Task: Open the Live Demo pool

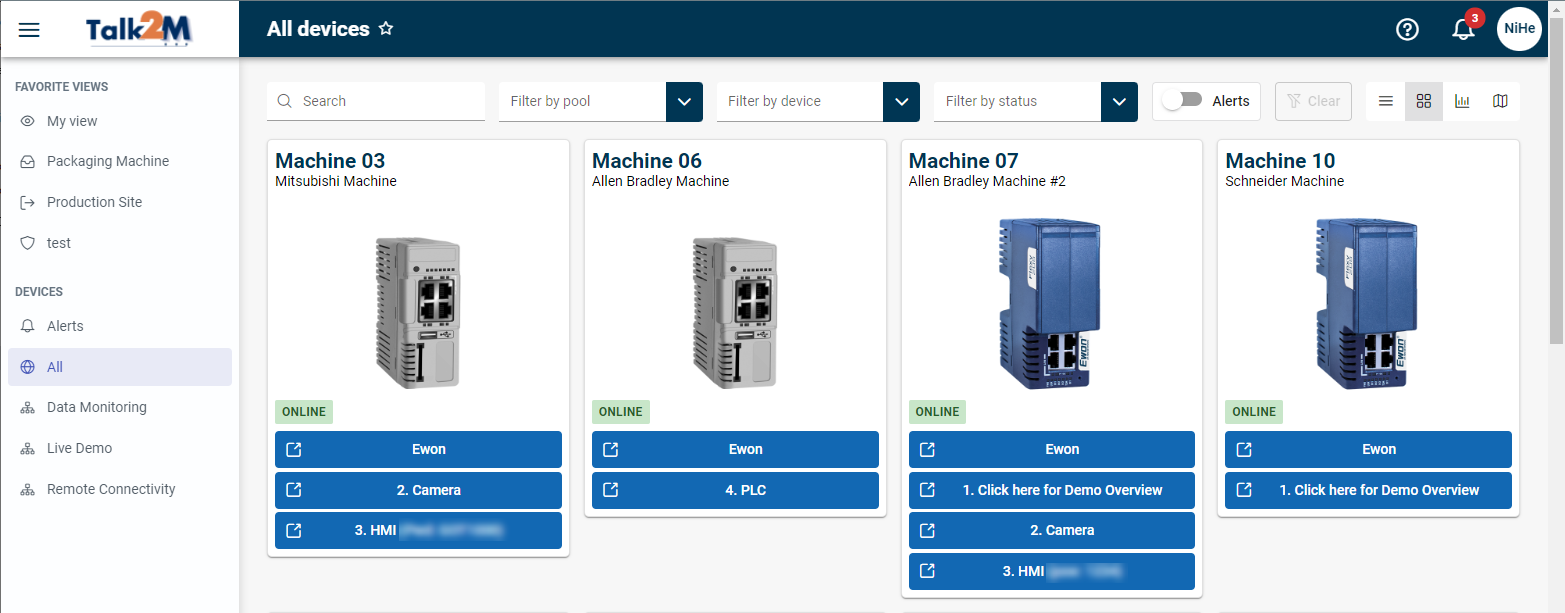Action: 120,448
